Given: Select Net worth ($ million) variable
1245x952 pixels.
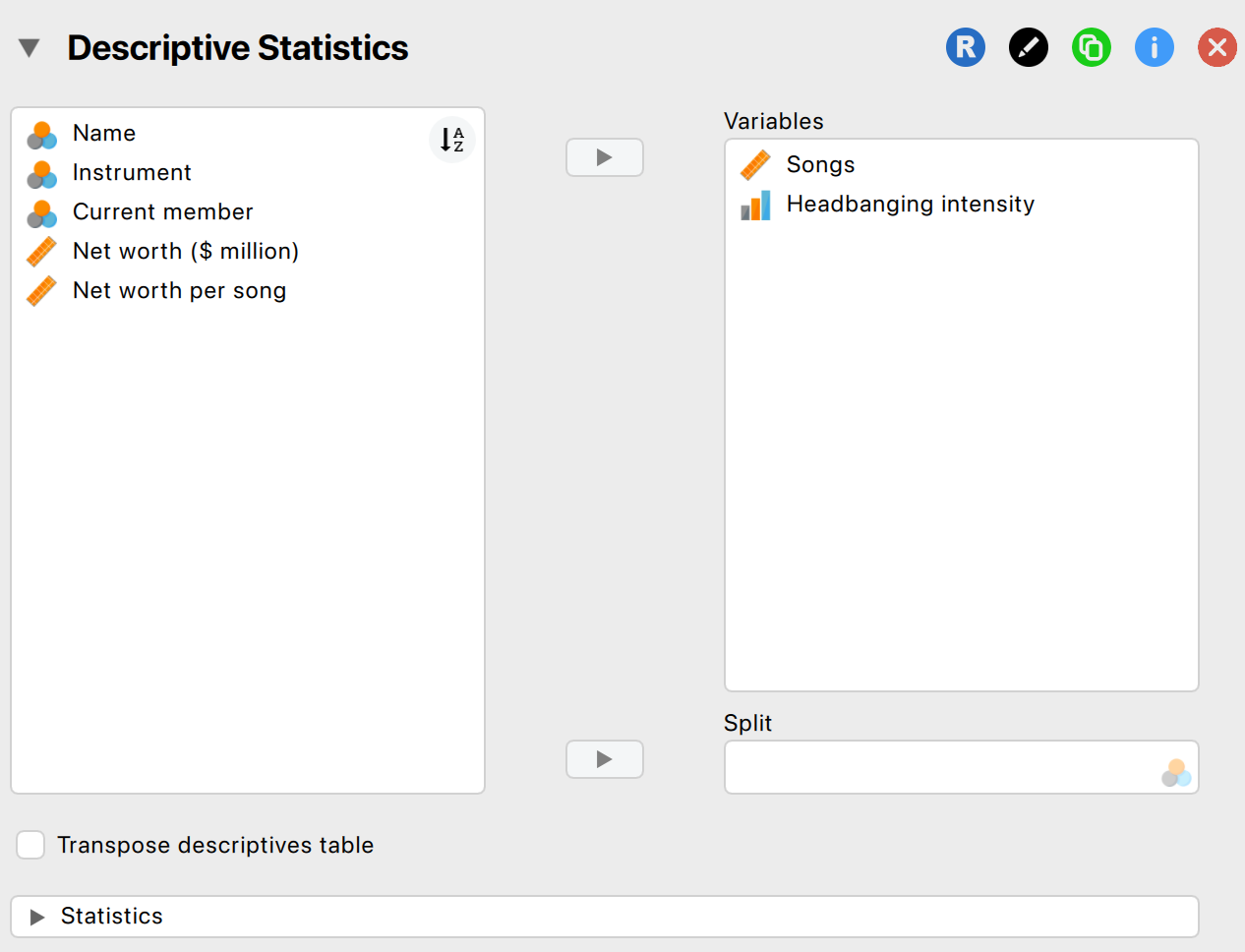Looking at the screenshot, I should 185,252.
